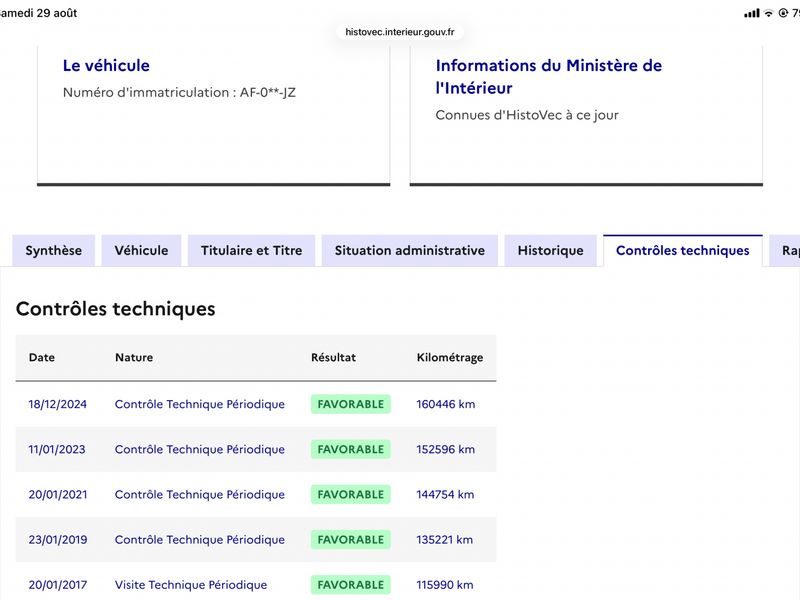Select the date 18/12/2024
Viewport: 800px width, 600px height.
[58, 404]
